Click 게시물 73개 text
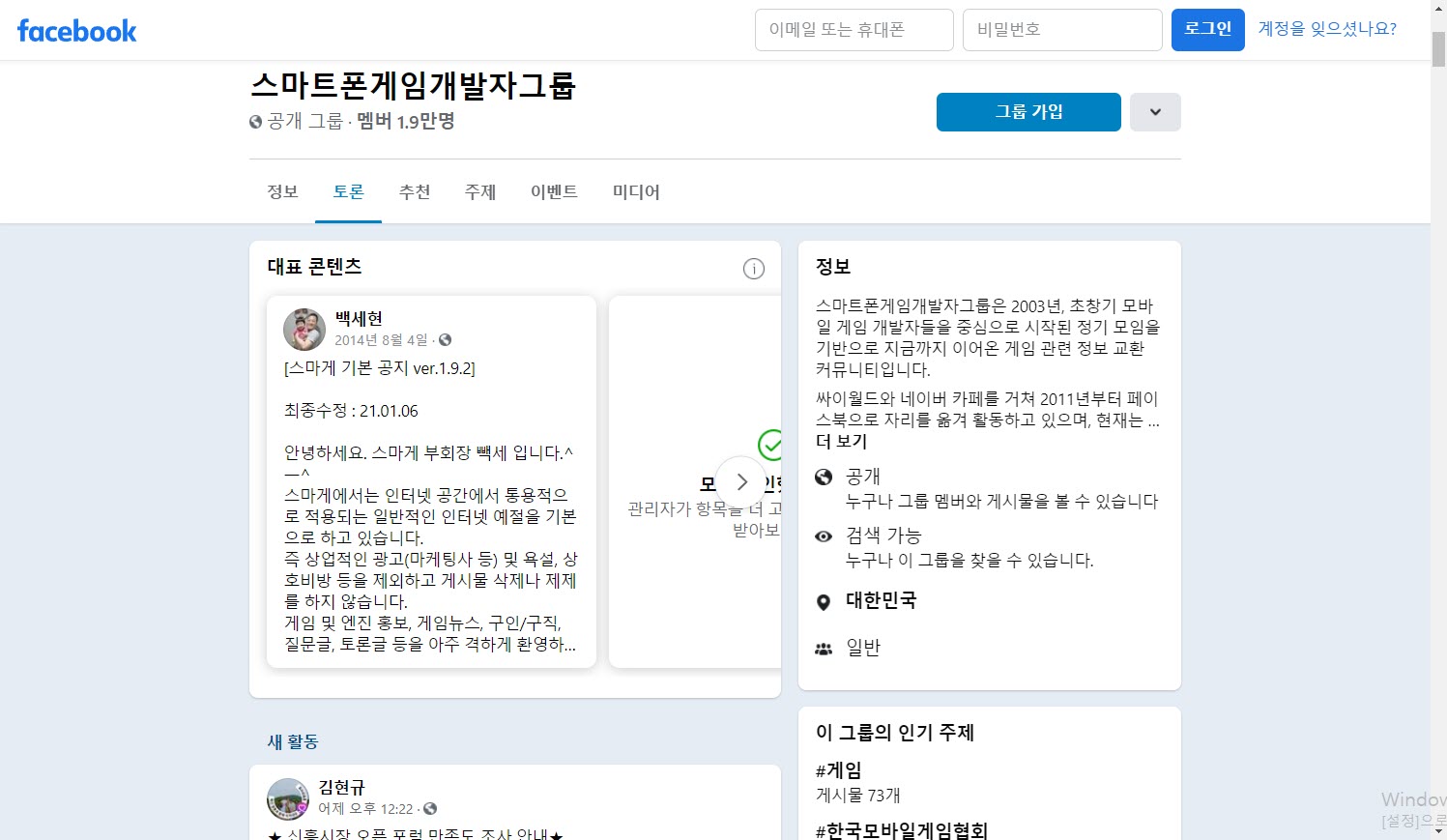The width and height of the screenshot is (1447, 840). (x=858, y=796)
